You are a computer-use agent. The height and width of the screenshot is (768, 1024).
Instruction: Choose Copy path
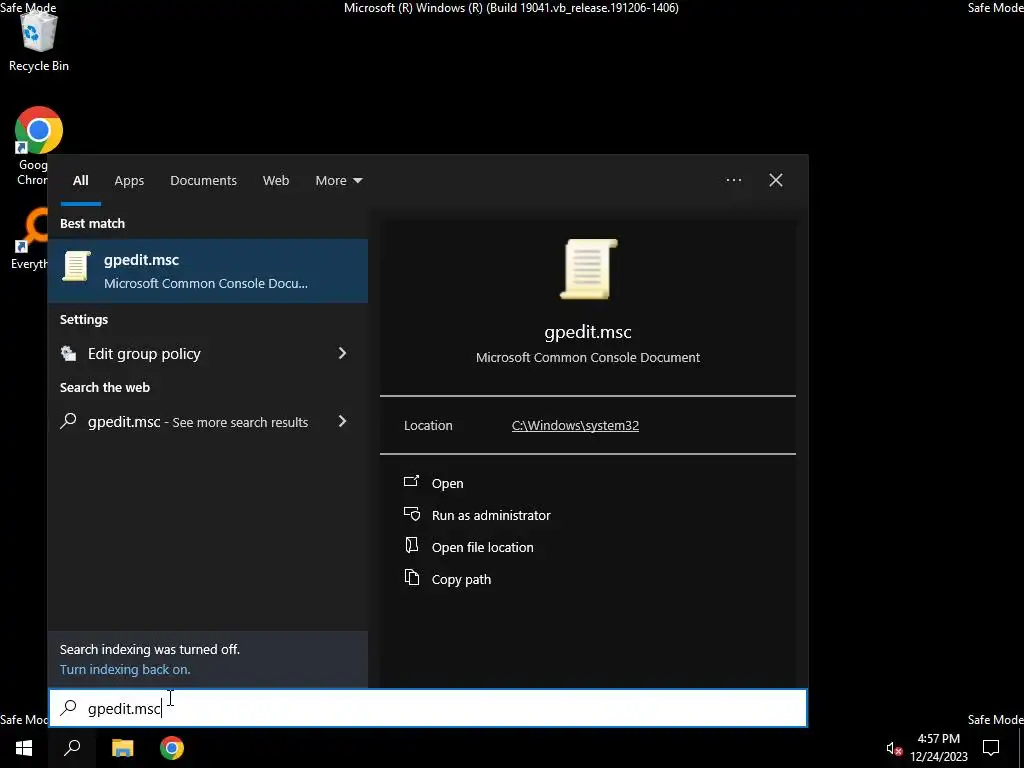[x=461, y=579]
